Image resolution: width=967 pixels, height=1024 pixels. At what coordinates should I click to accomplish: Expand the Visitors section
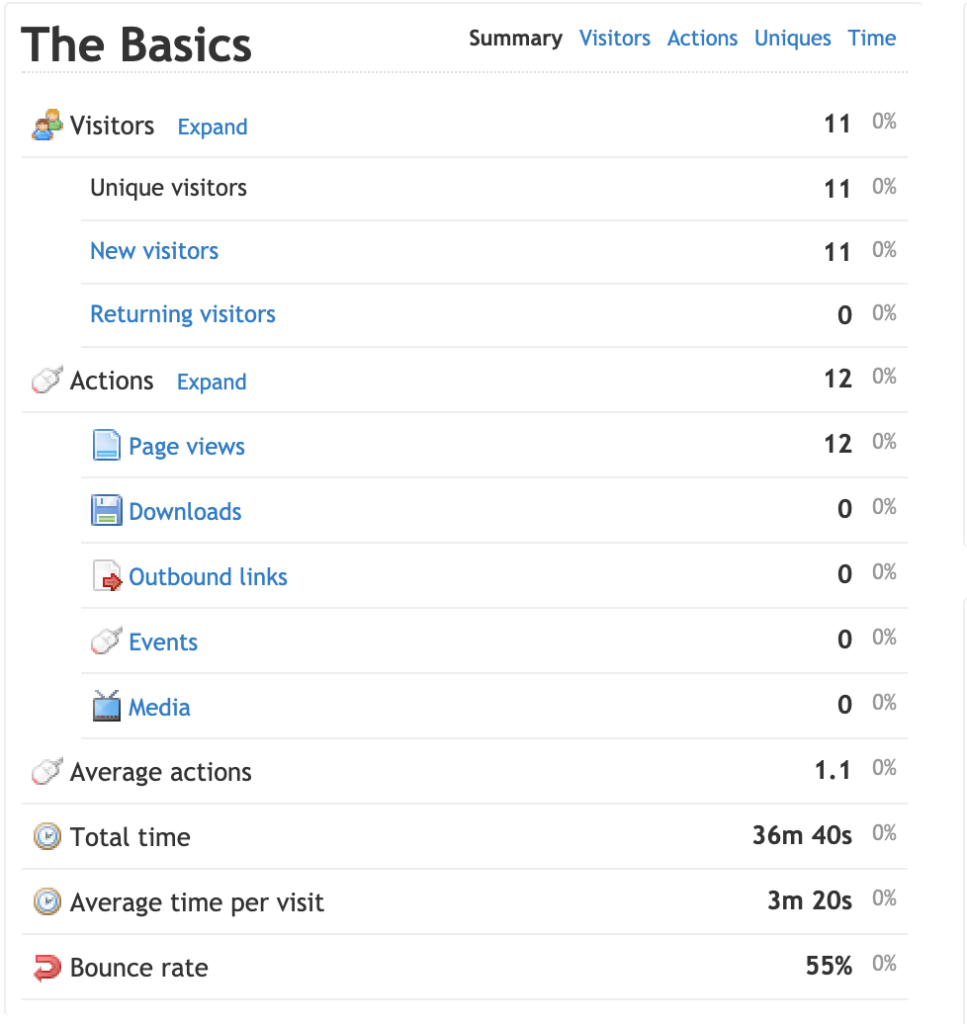(212, 127)
